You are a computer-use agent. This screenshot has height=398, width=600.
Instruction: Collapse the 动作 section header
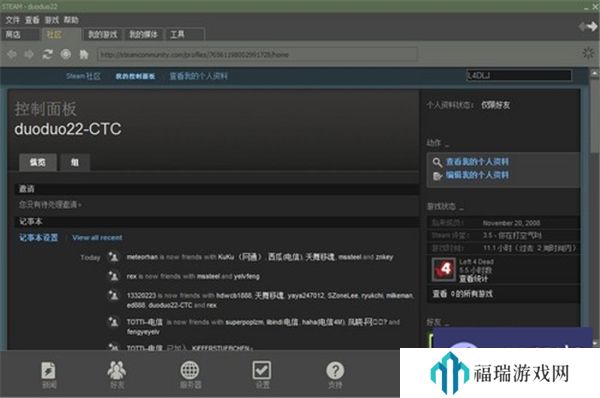[x=438, y=143]
